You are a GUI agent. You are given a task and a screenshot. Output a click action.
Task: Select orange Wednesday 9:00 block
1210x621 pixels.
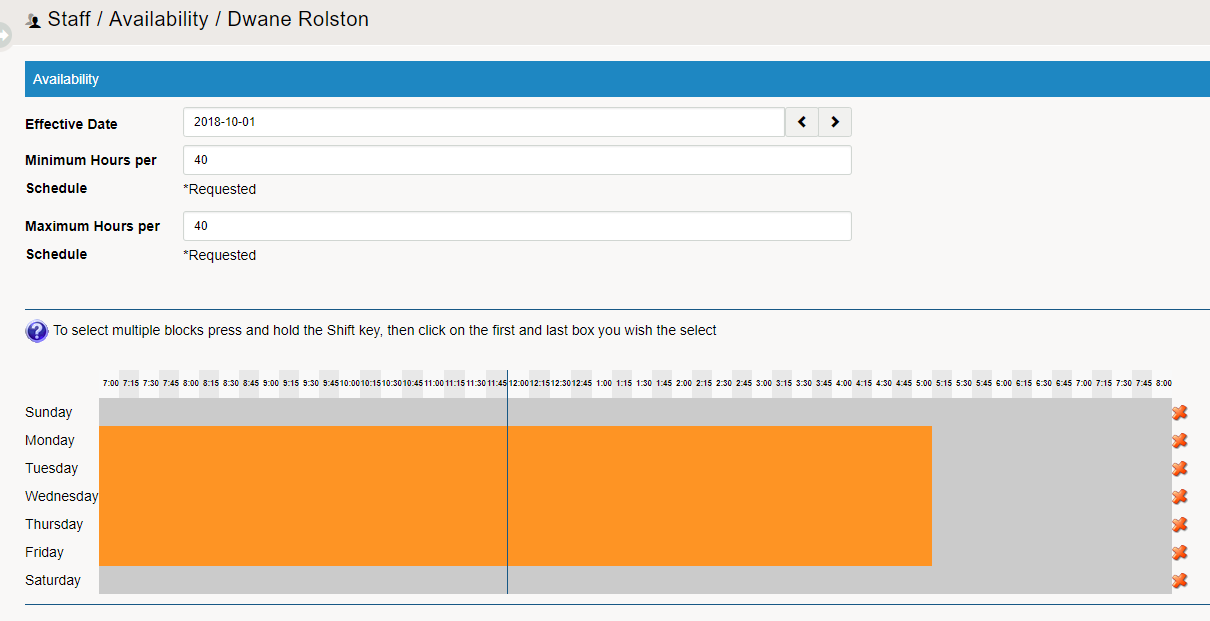[270, 496]
